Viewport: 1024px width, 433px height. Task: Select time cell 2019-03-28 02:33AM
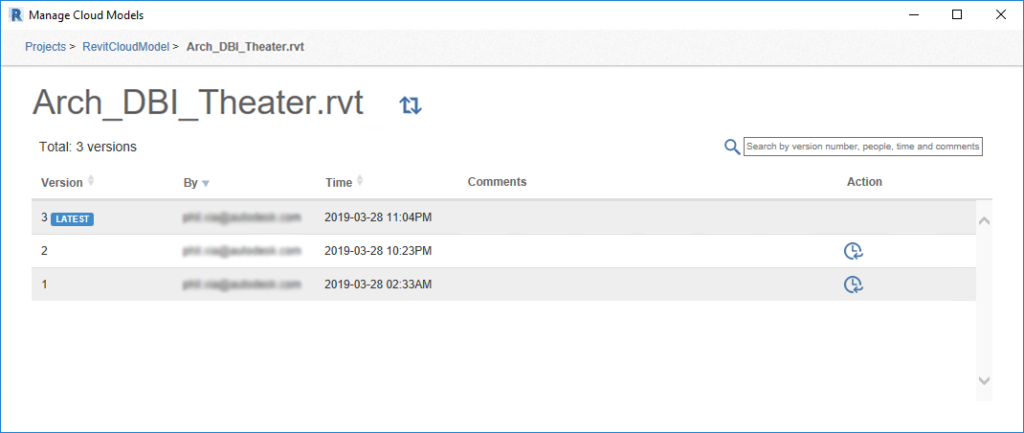pyautogui.click(x=378, y=285)
